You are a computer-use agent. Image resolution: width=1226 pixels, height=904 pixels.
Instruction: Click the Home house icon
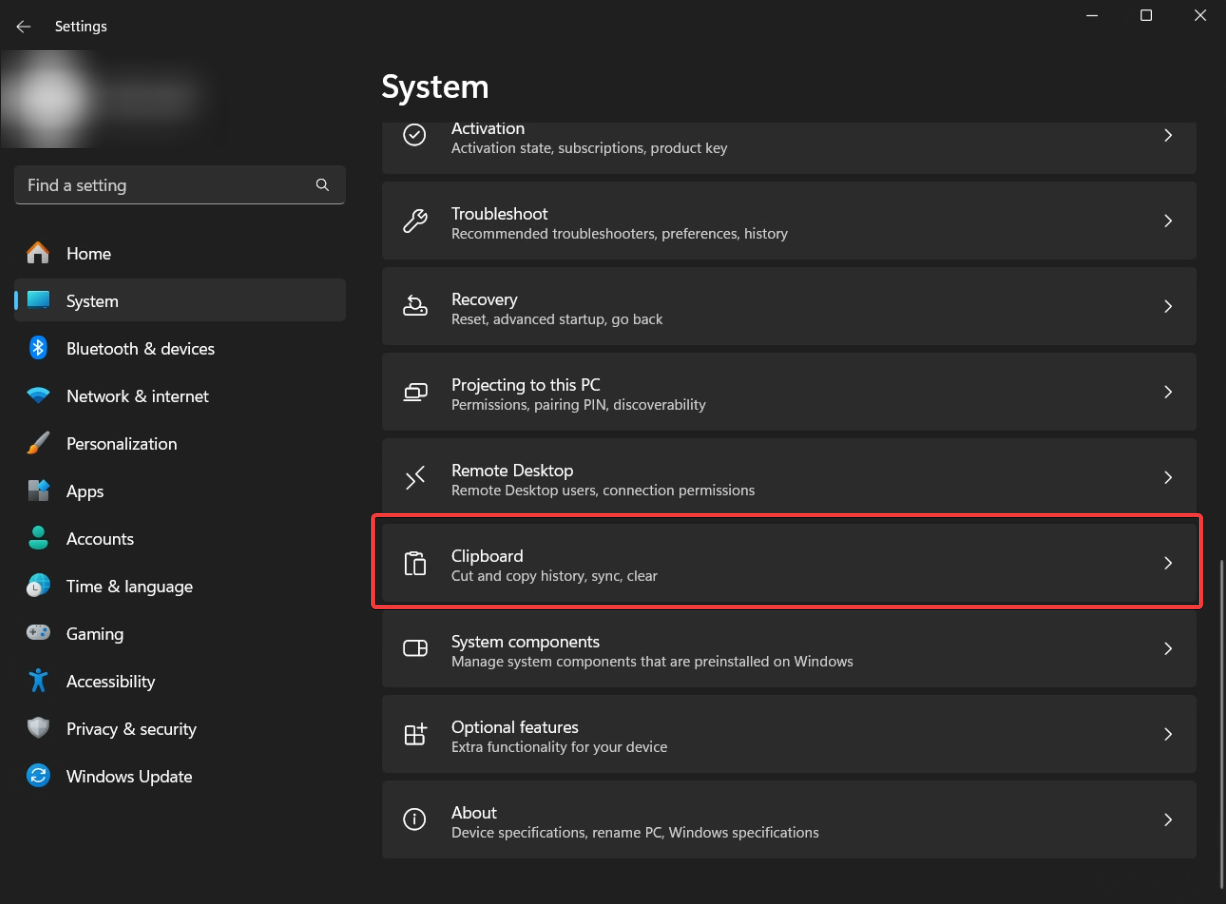38,253
